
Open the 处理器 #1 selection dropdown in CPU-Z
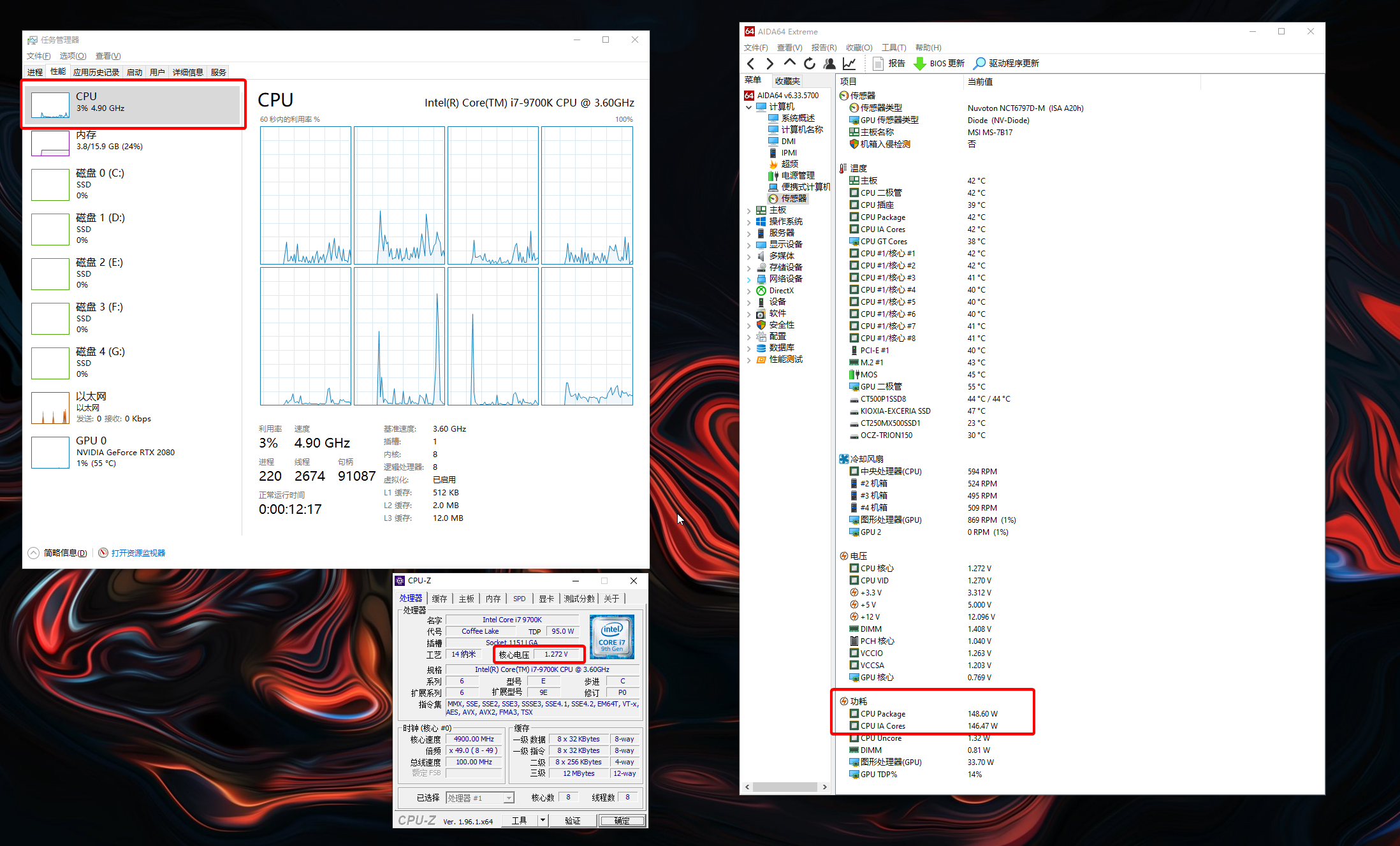(x=508, y=797)
